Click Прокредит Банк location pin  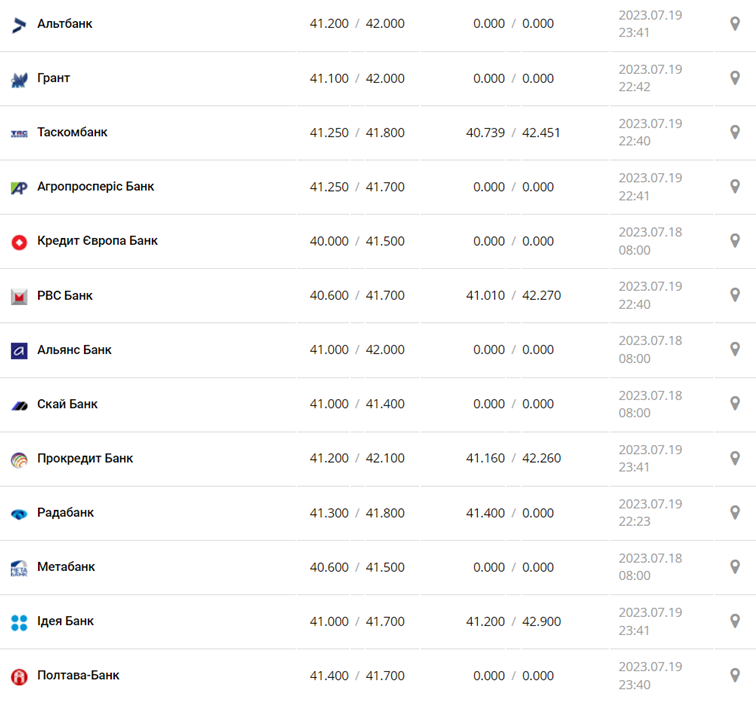point(735,458)
